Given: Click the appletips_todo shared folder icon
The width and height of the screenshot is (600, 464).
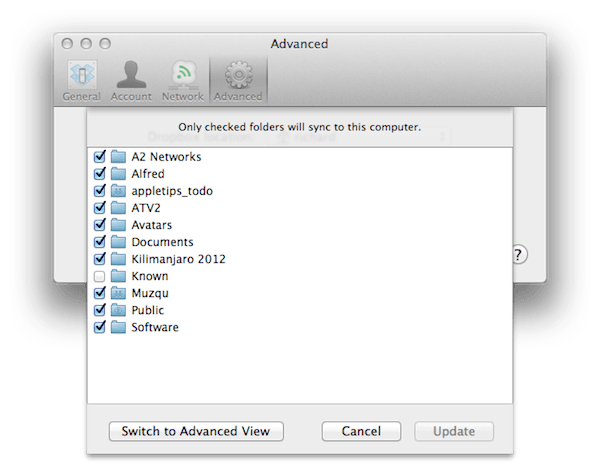Looking at the screenshot, I should pos(118,191).
